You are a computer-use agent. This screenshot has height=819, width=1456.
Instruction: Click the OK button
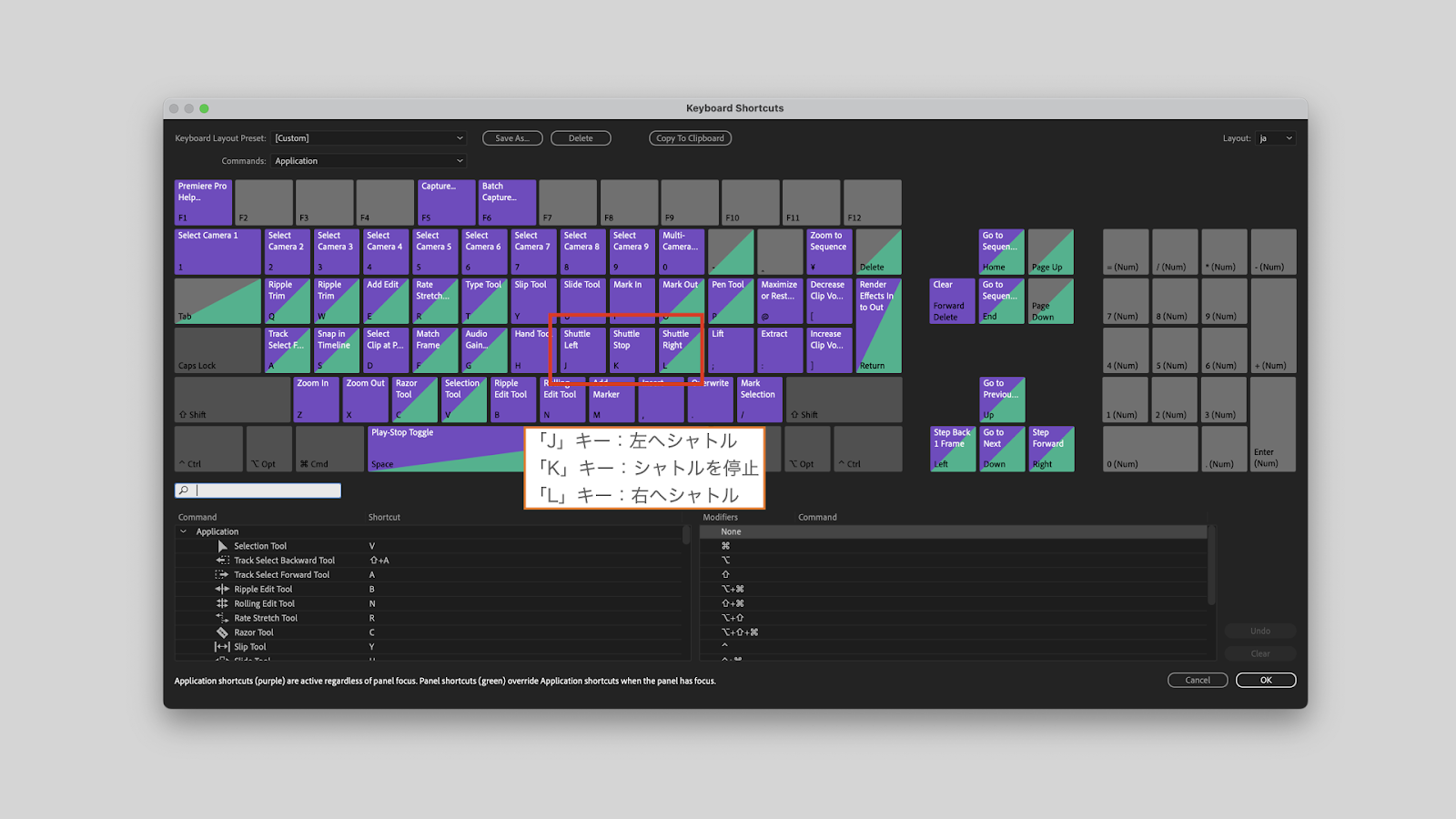[x=1266, y=680]
